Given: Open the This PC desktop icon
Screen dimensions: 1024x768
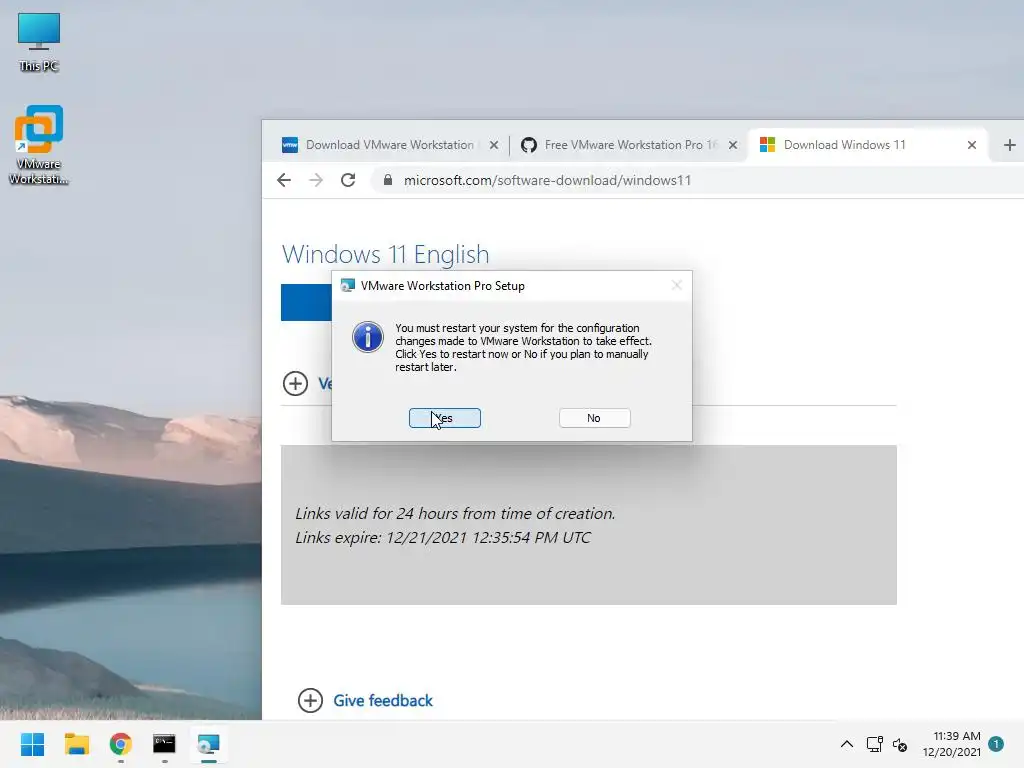Looking at the screenshot, I should pyautogui.click(x=39, y=42).
